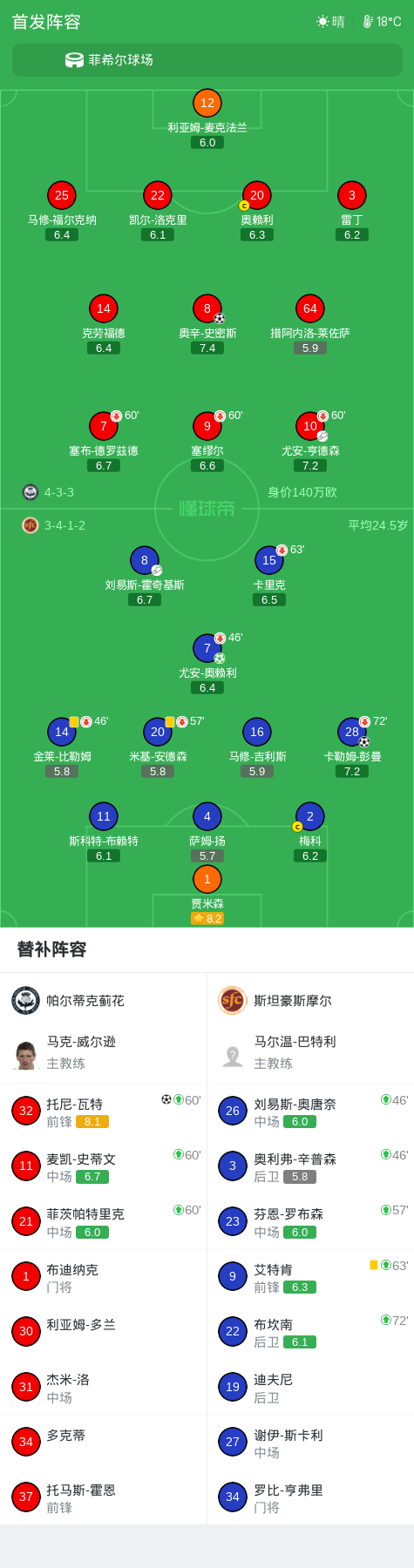Select substitute number 32 托尼-瓦特

tap(104, 1111)
